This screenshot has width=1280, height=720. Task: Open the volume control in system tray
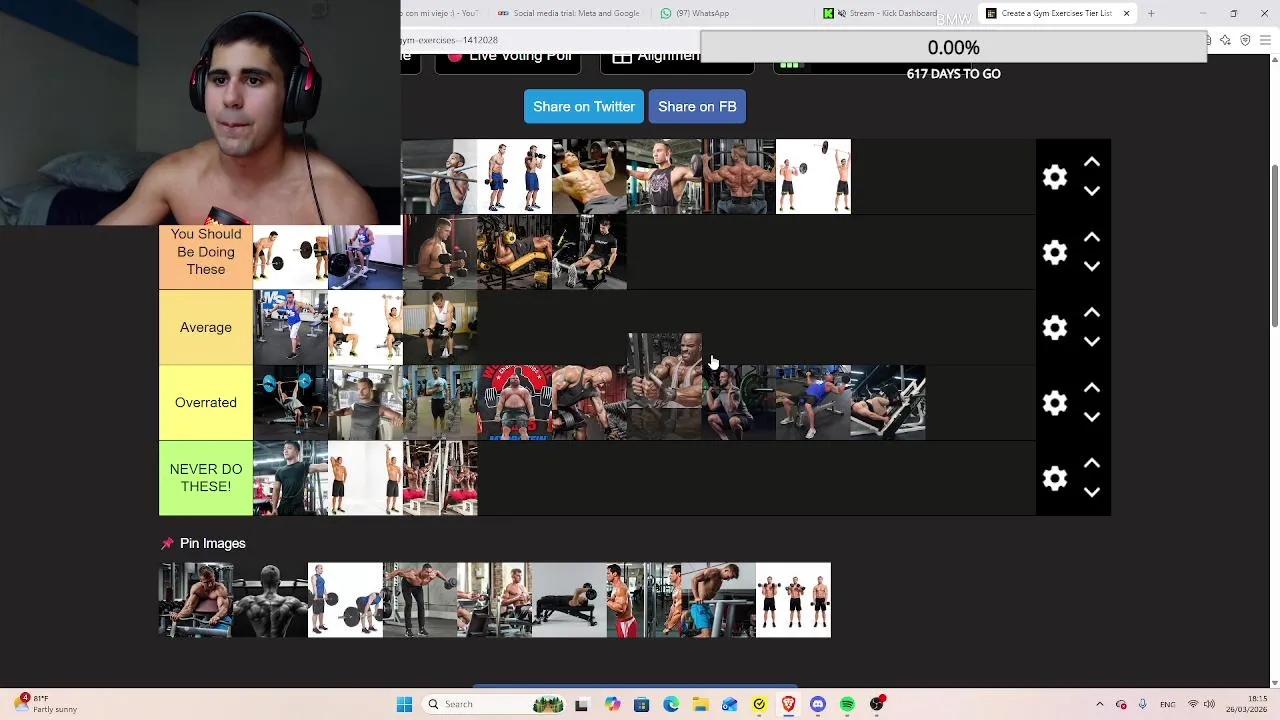point(1209,704)
